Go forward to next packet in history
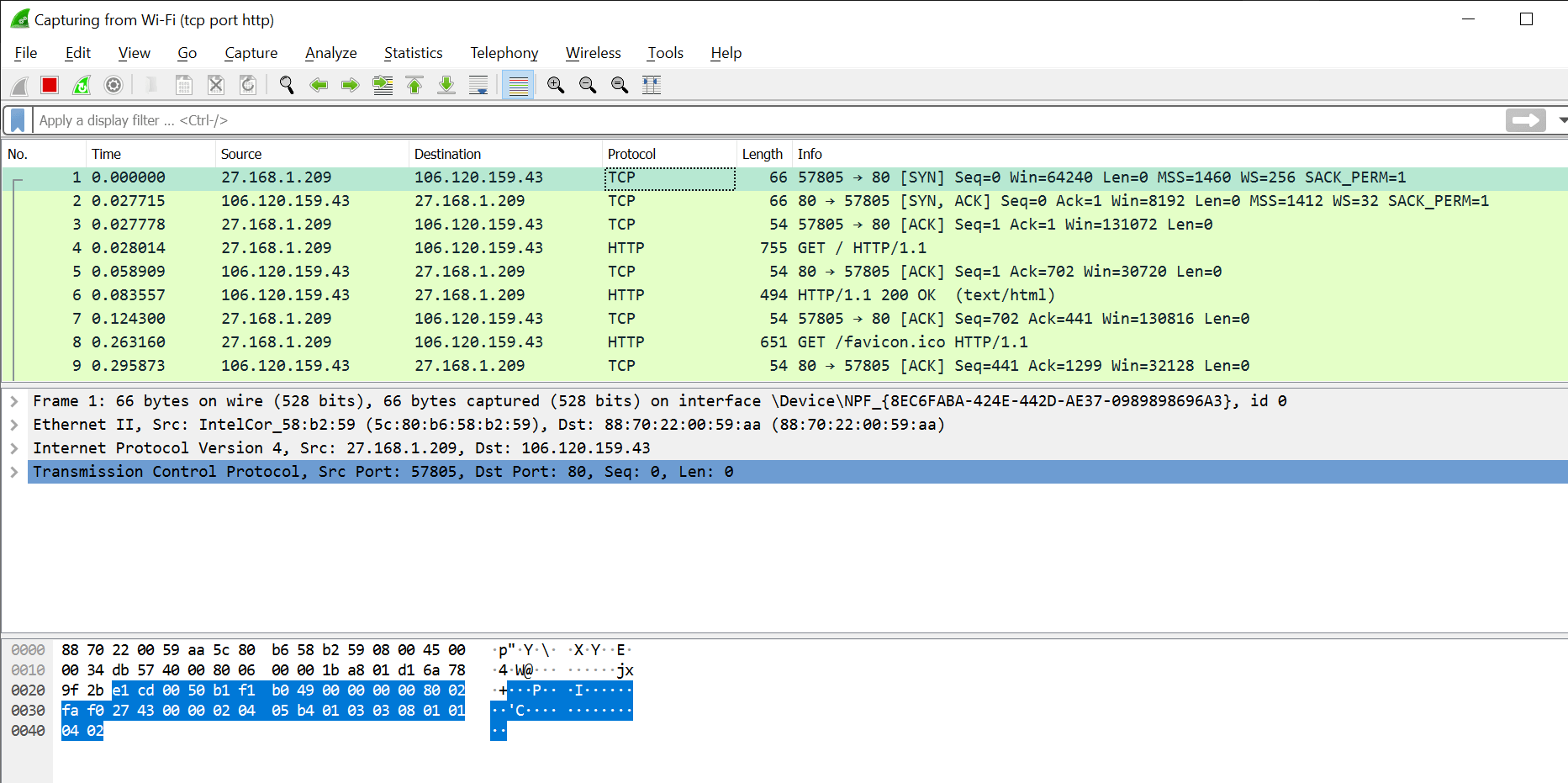 tap(351, 85)
